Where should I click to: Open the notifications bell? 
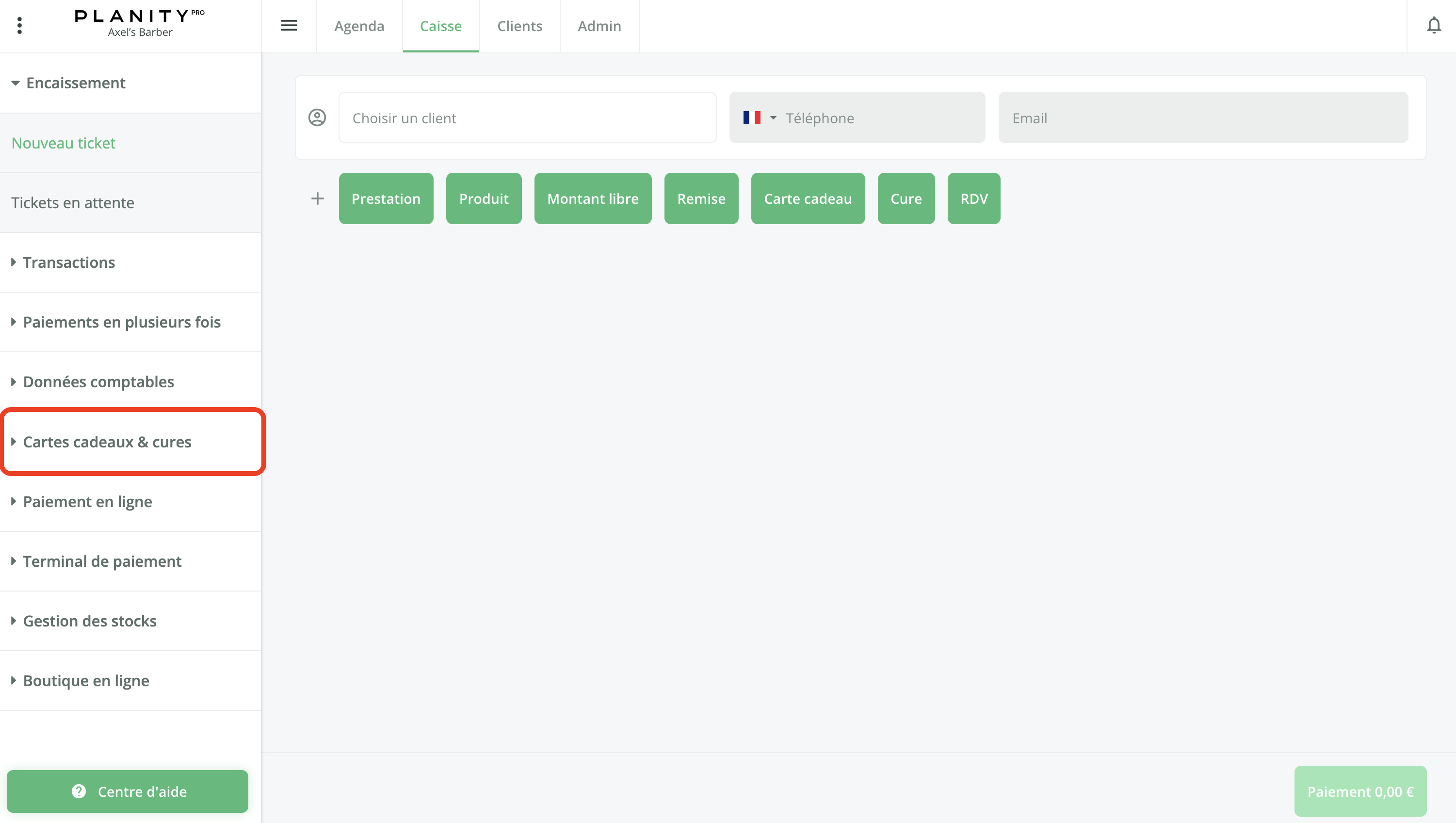pyautogui.click(x=1433, y=25)
